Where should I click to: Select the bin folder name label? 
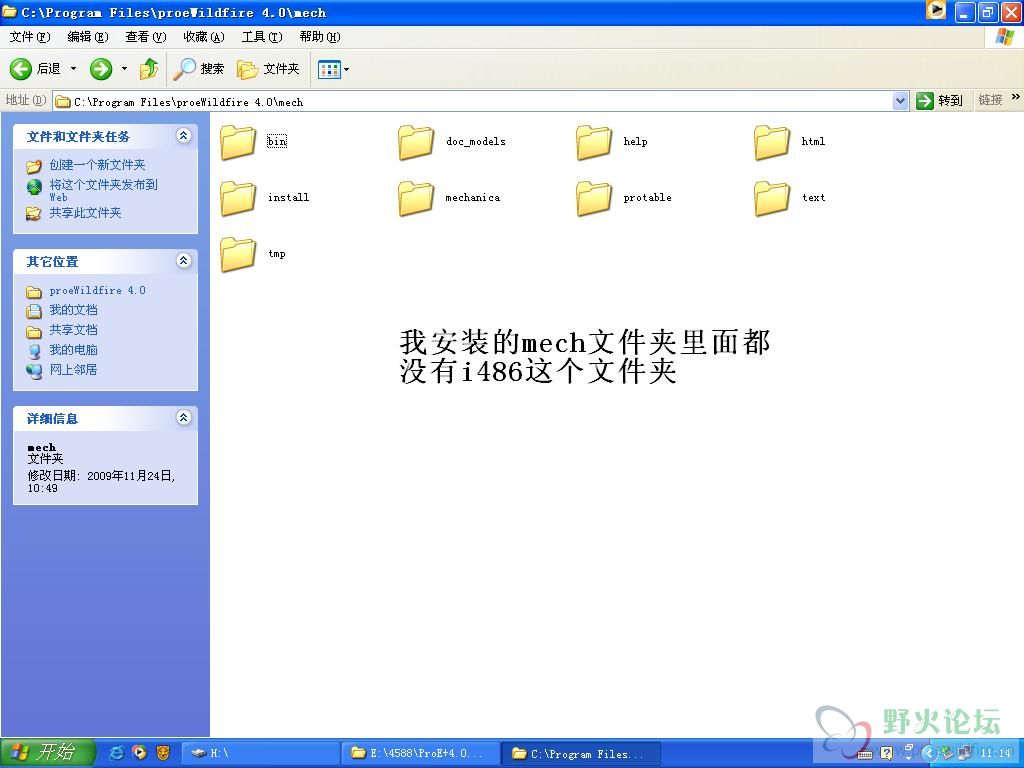[277, 141]
